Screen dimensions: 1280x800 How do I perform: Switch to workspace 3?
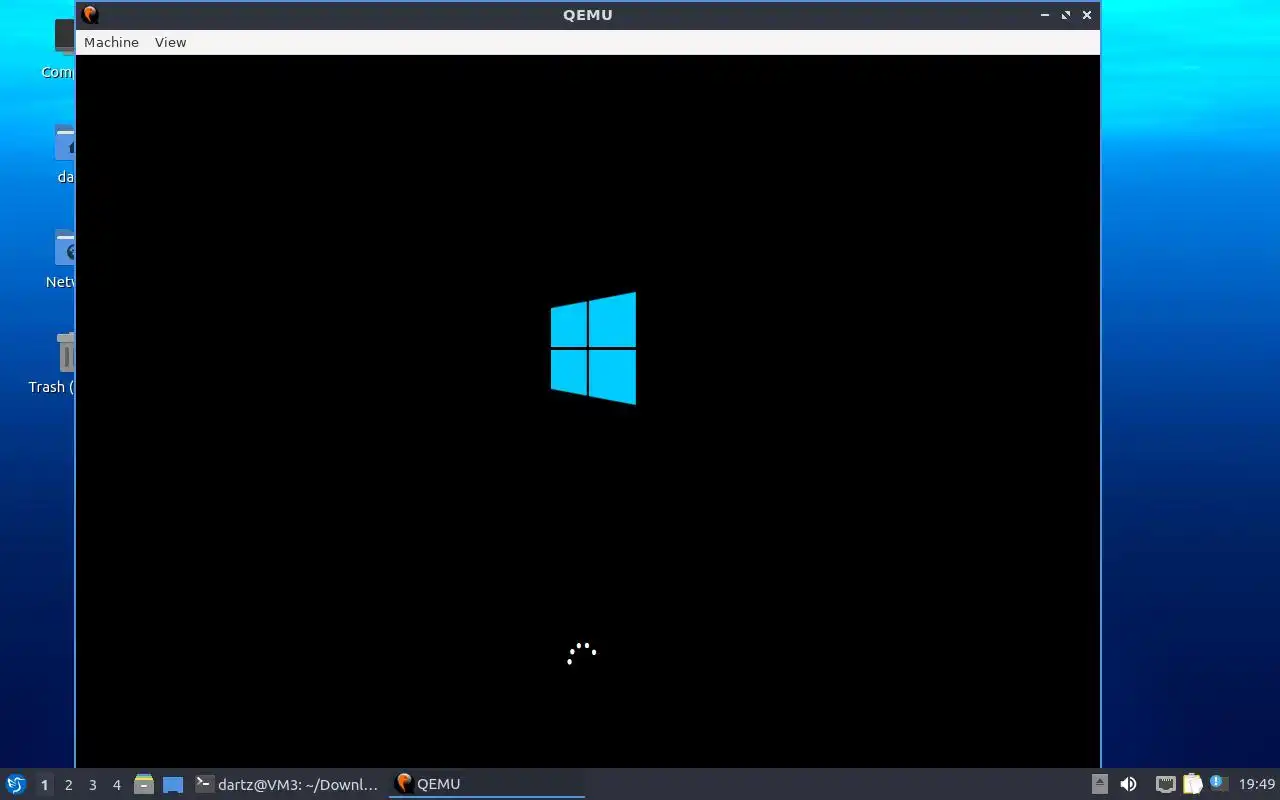(92, 785)
